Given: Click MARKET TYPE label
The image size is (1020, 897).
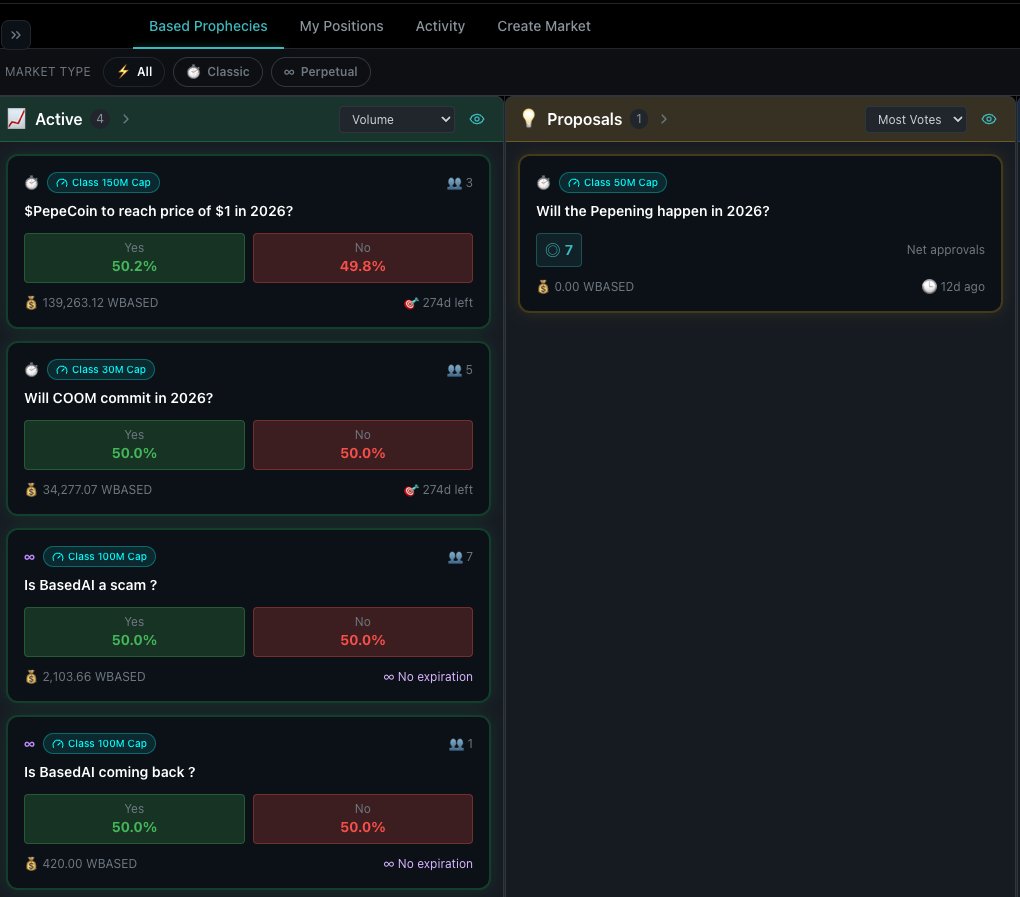Looking at the screenshot, I should point(48,72).
